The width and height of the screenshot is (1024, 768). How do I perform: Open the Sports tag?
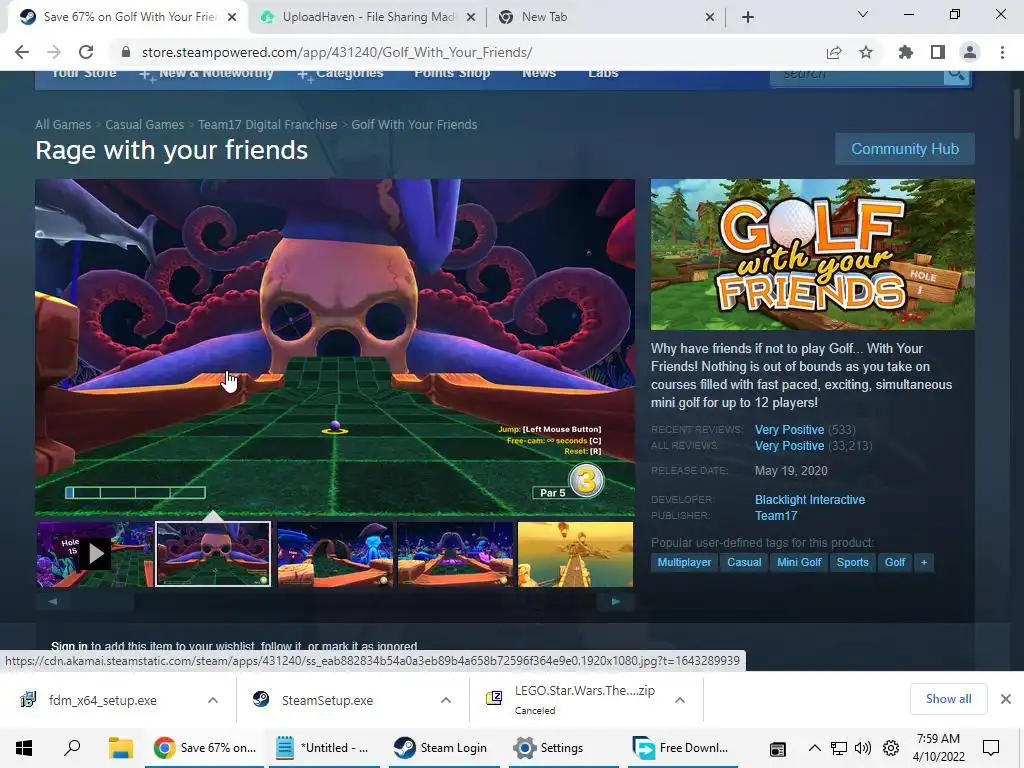pyautogui.click(x=852, y=562)
